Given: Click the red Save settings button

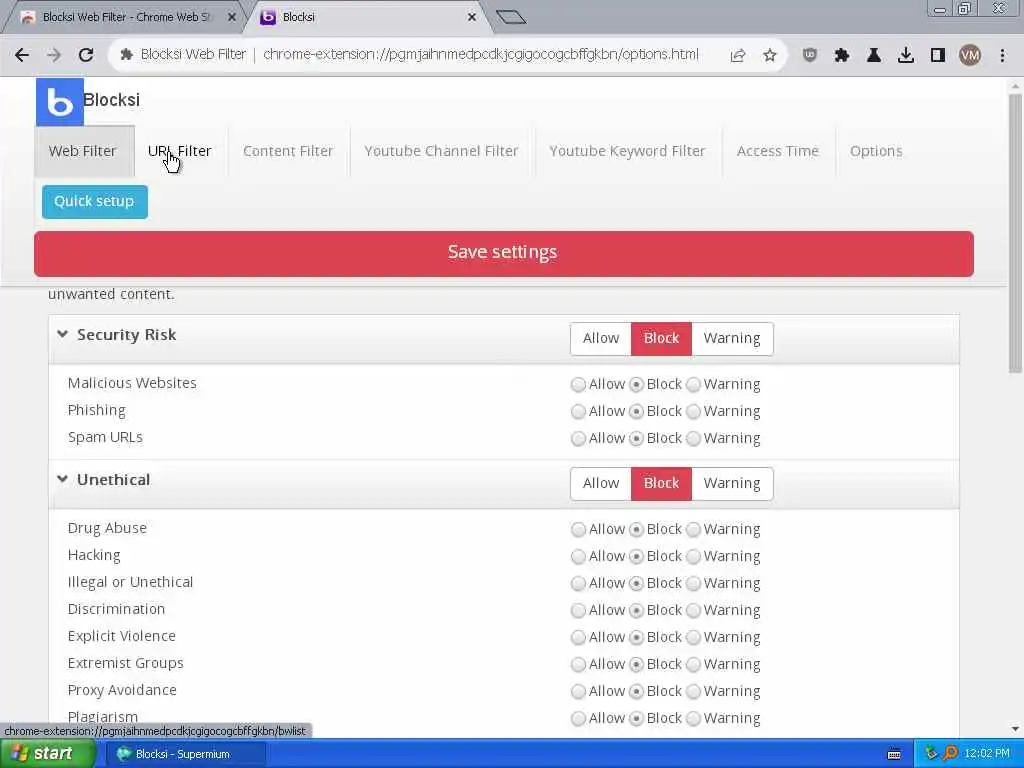Looking at the screenshot, I should tap(504, 253).
